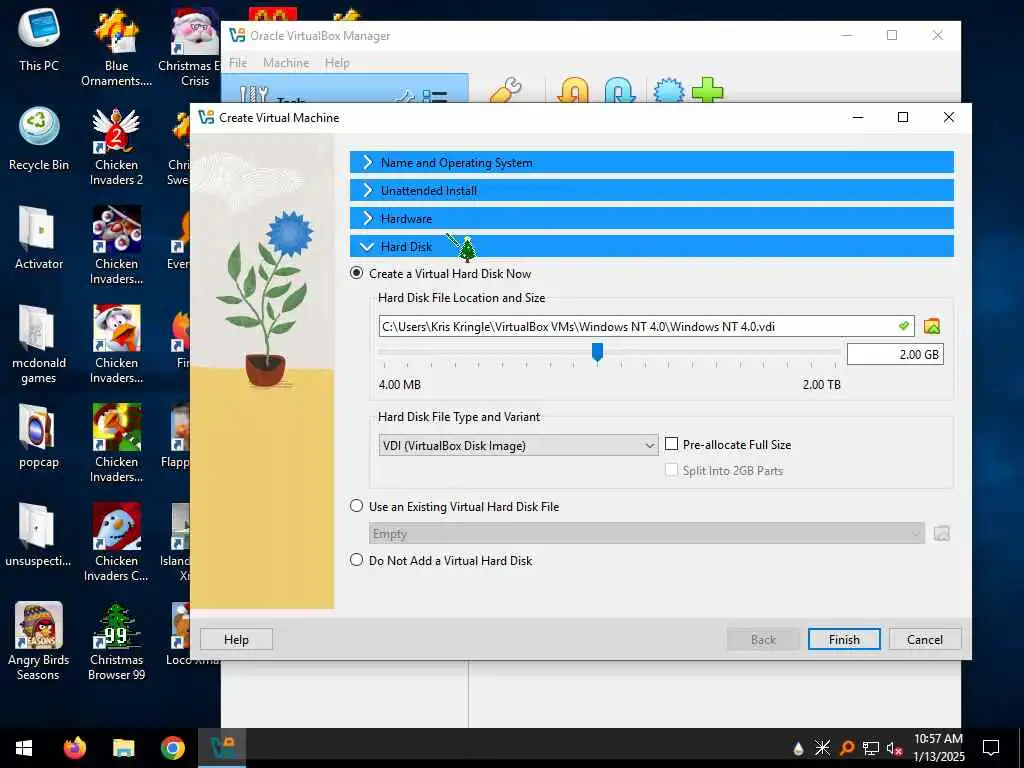The width and height of the screenshot is (1024, 768).
Task: Select the Christmas Browser 99 shortcut
Action: (x=116, y=641)
